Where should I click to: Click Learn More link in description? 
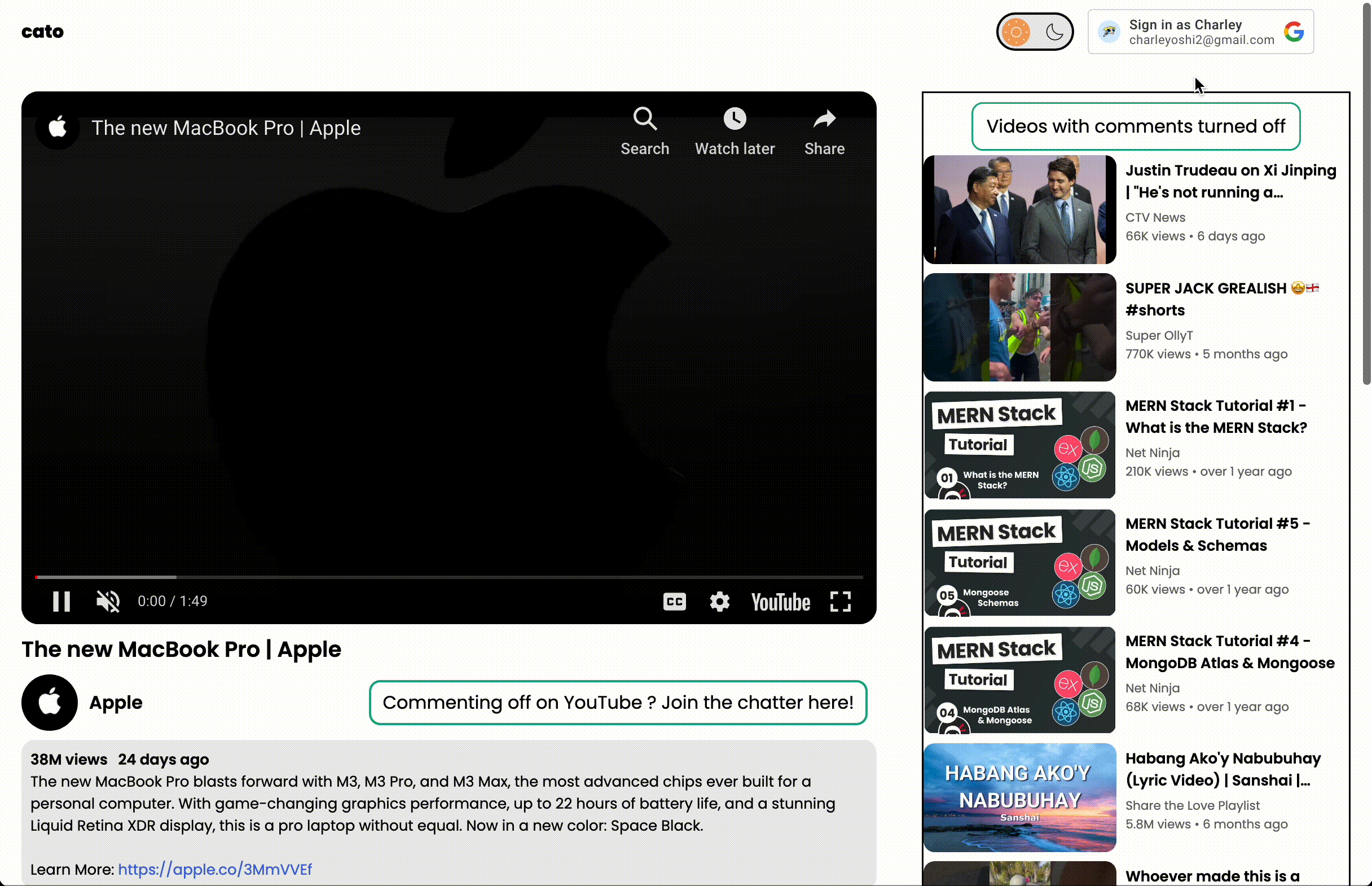(x=215, y=869)
